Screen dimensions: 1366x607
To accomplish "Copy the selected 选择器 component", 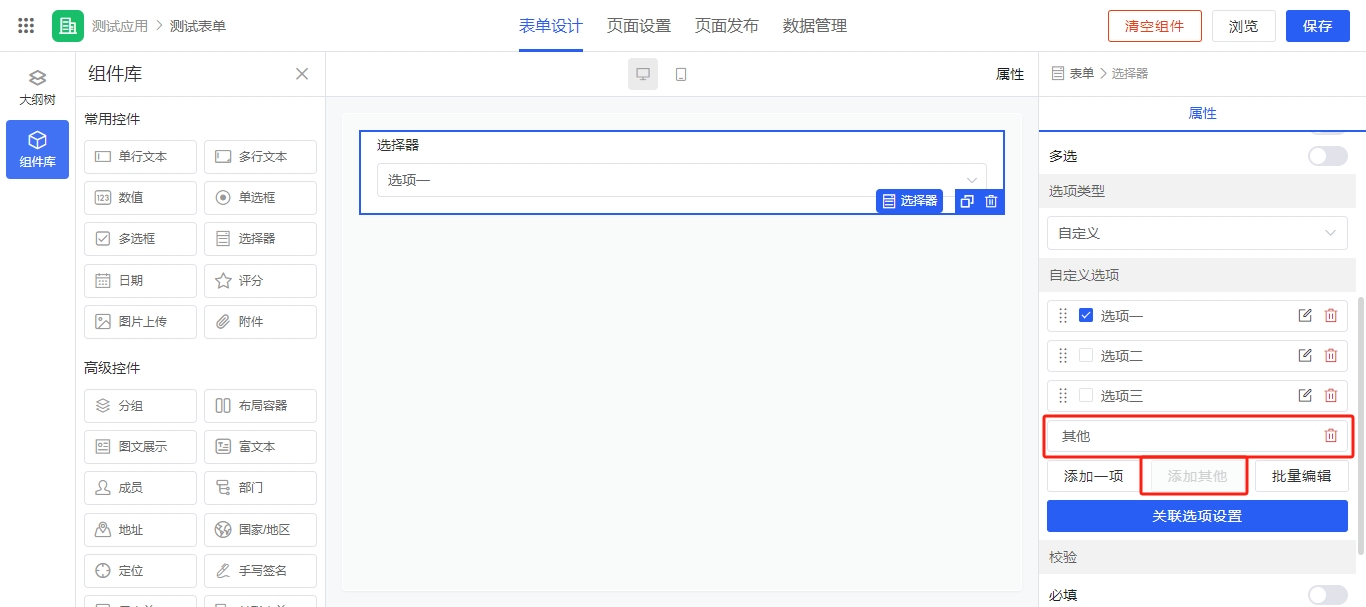I will click(967, 201).
